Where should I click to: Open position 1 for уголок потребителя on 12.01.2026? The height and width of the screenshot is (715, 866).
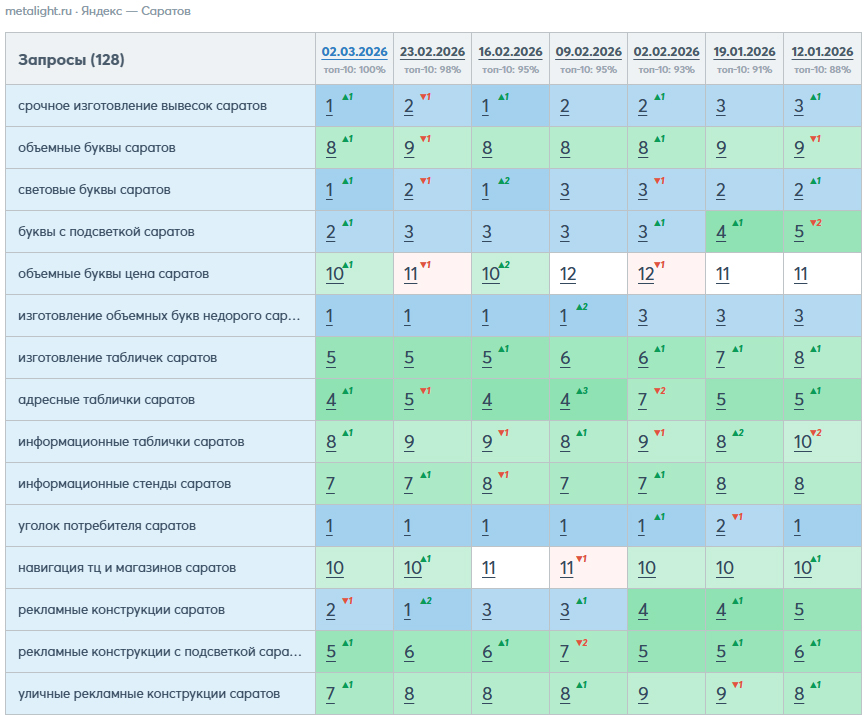click(798, 526)
